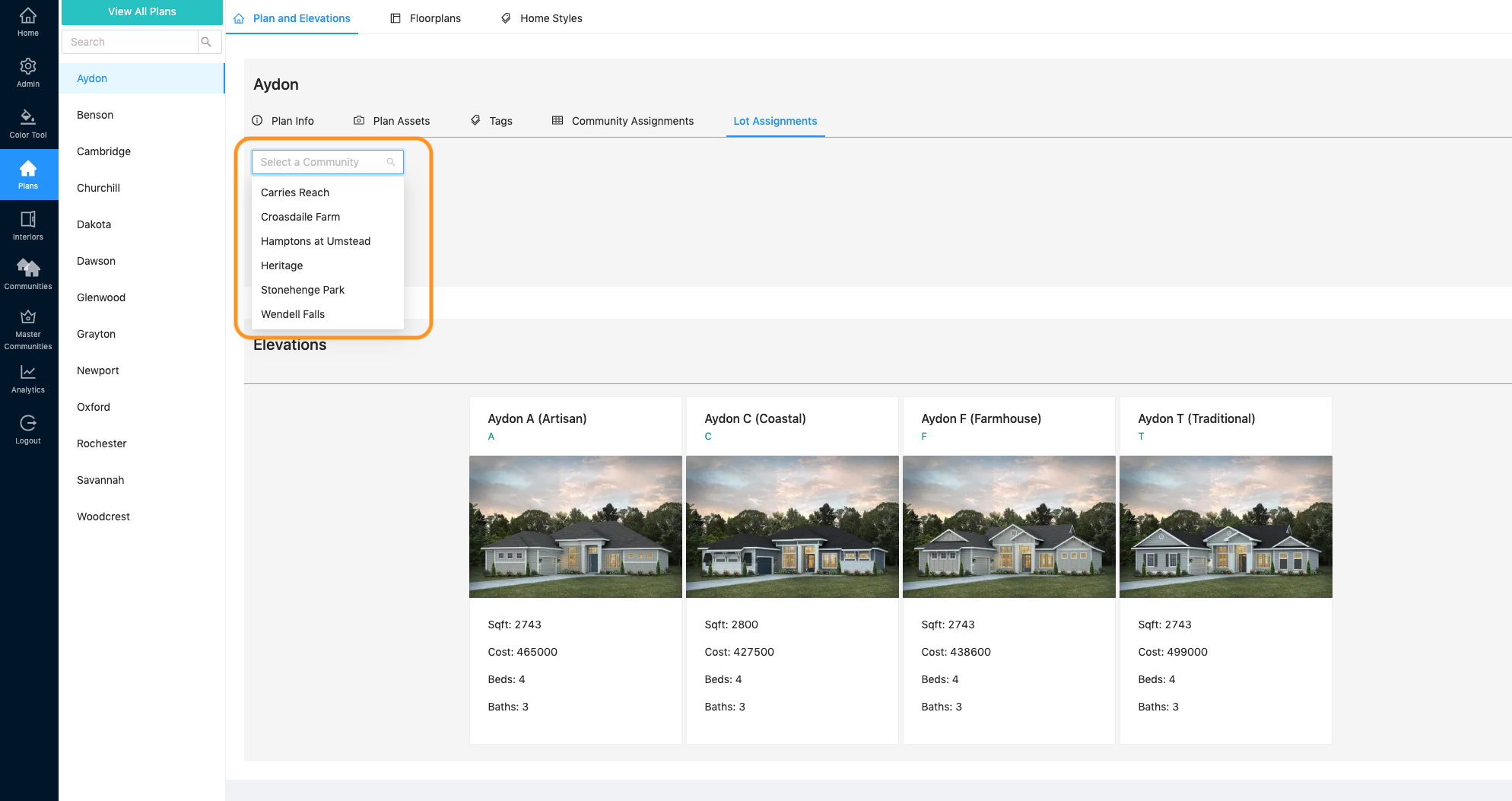Select the Plans icon in the sidebar
The image size is (1512, 801).
pos(28,173)
